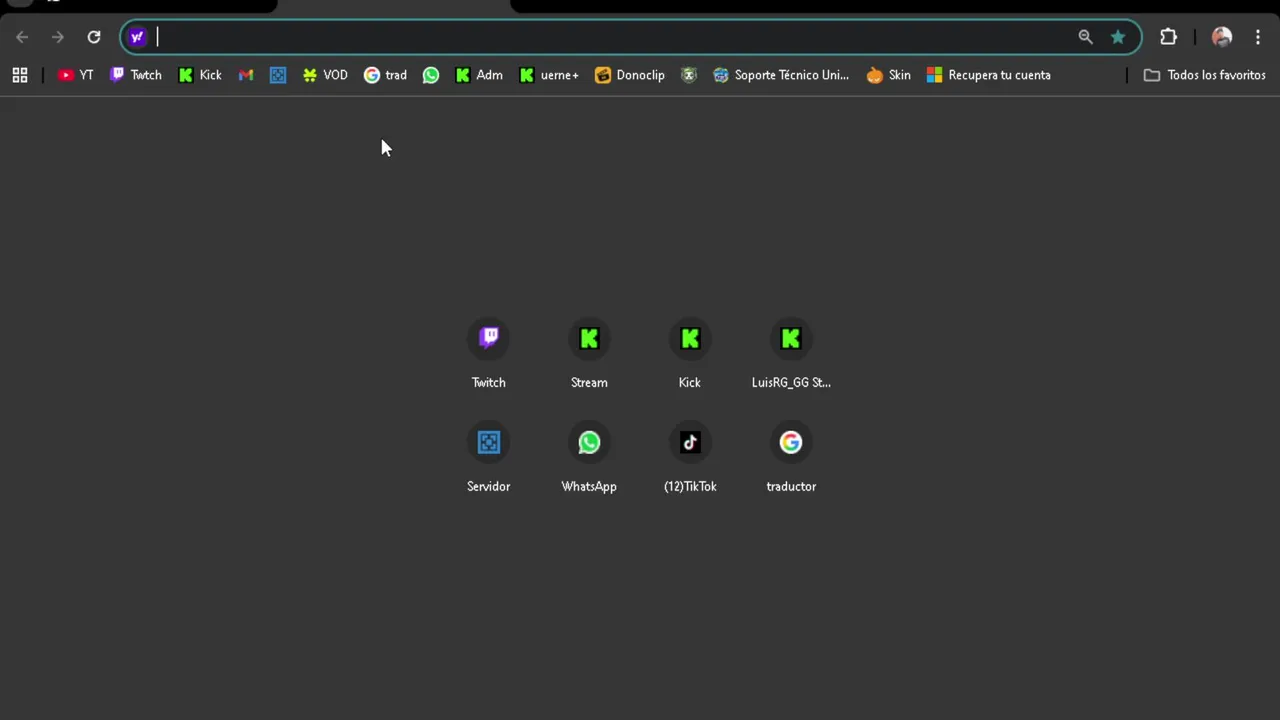Open the Extensions puzzle icon
This screenshot has width=1280, height=720.
[1168, 37]
